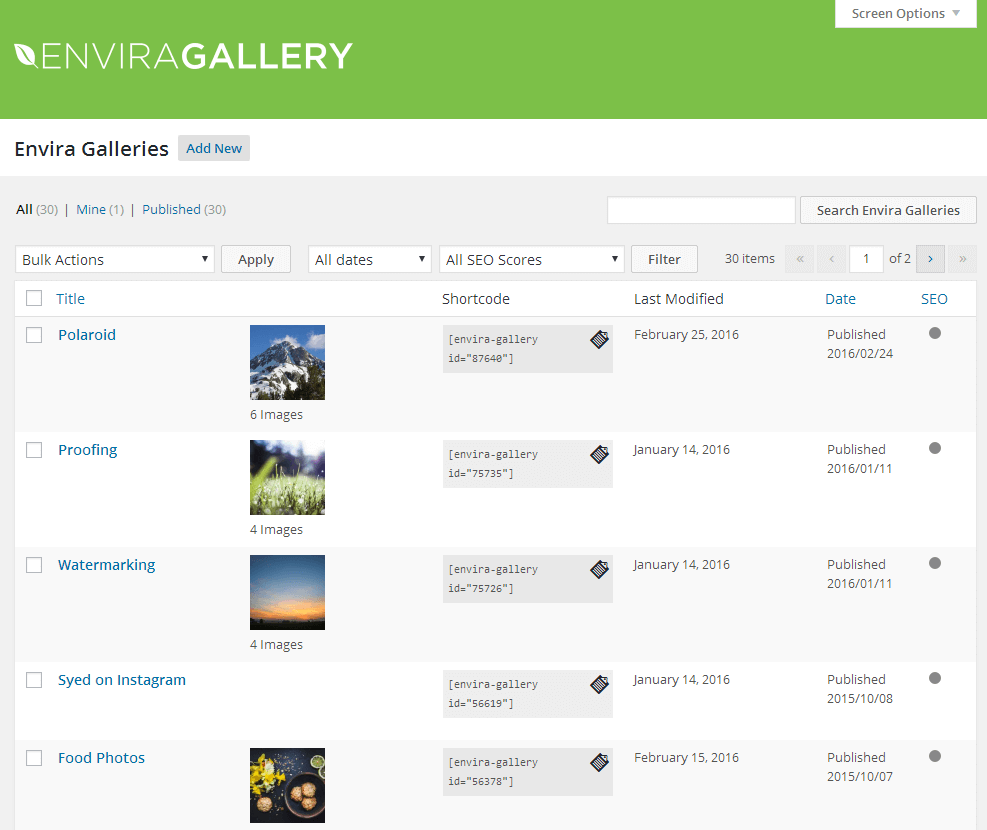
Task: Click the SEO score dot for Food Photos
Action: tap(935, 756)
